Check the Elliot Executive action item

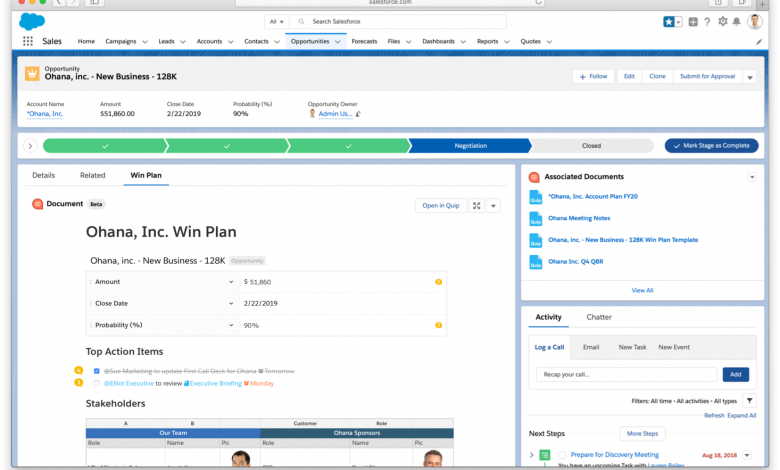point(97,383)
